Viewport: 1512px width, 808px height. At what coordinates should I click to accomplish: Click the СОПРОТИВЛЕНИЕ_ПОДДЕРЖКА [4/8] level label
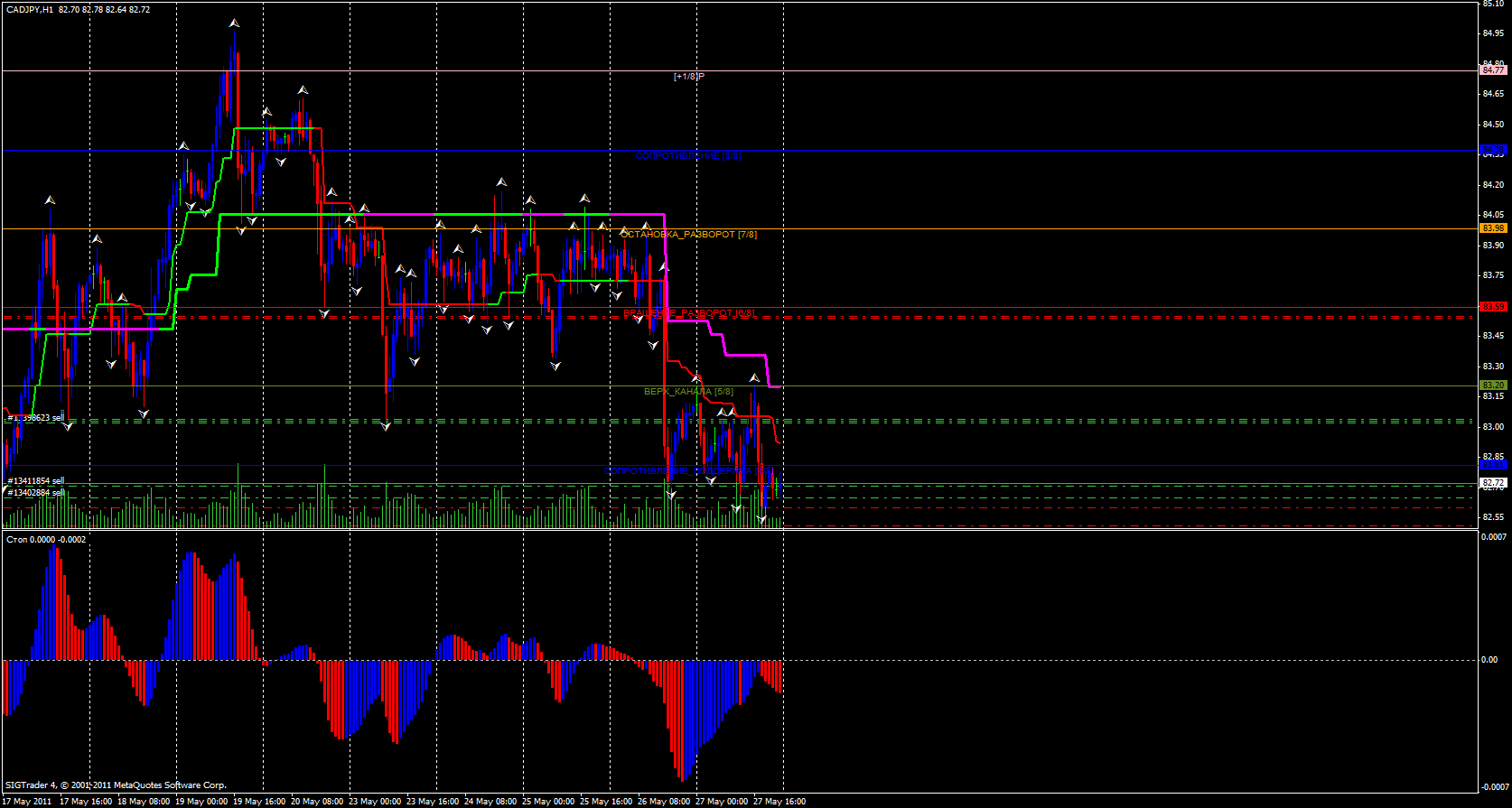pos(688,471)
